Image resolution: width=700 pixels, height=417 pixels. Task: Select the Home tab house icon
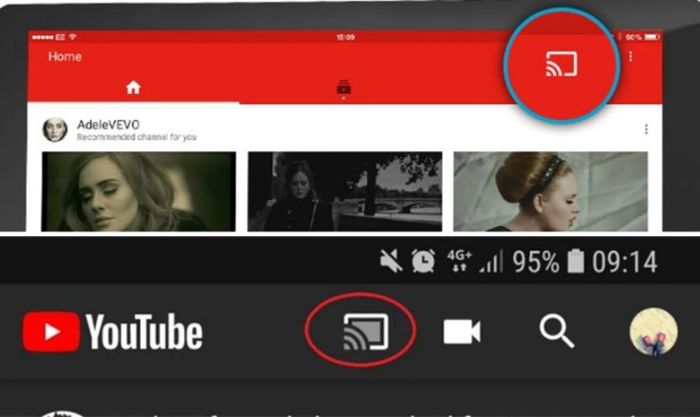(x=133, y=87)
